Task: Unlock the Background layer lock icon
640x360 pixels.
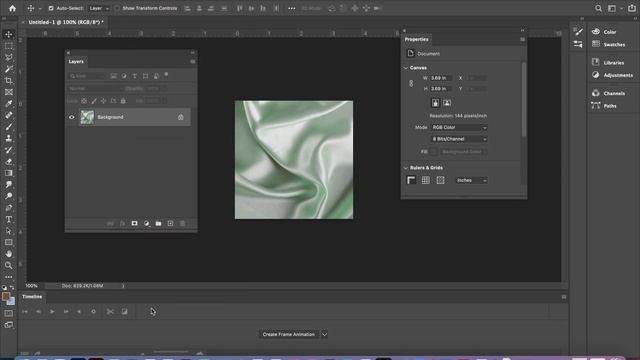Action: [181, 117]
